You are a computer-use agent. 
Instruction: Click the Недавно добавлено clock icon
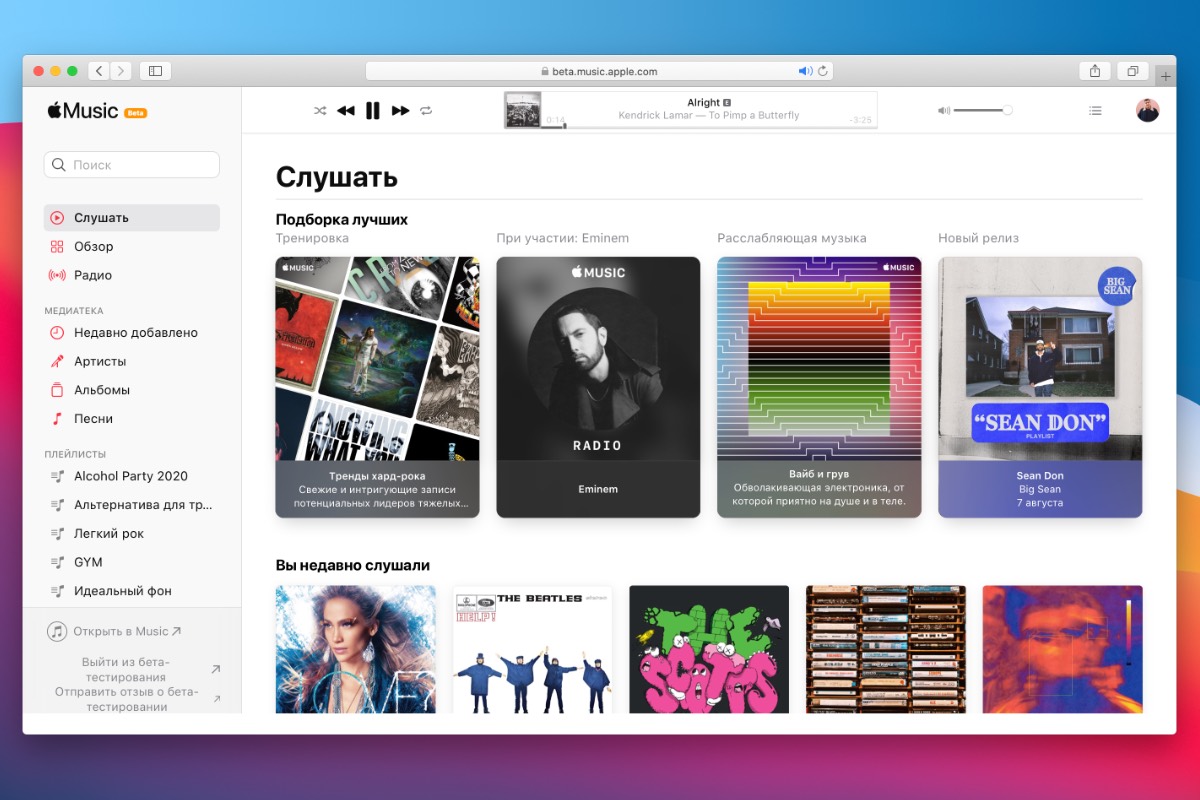(57, 332)
